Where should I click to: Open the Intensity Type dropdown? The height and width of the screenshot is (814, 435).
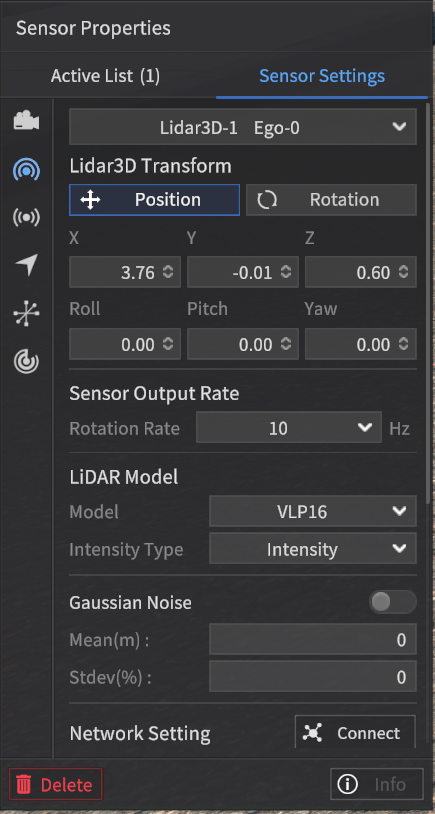(312, 549)
